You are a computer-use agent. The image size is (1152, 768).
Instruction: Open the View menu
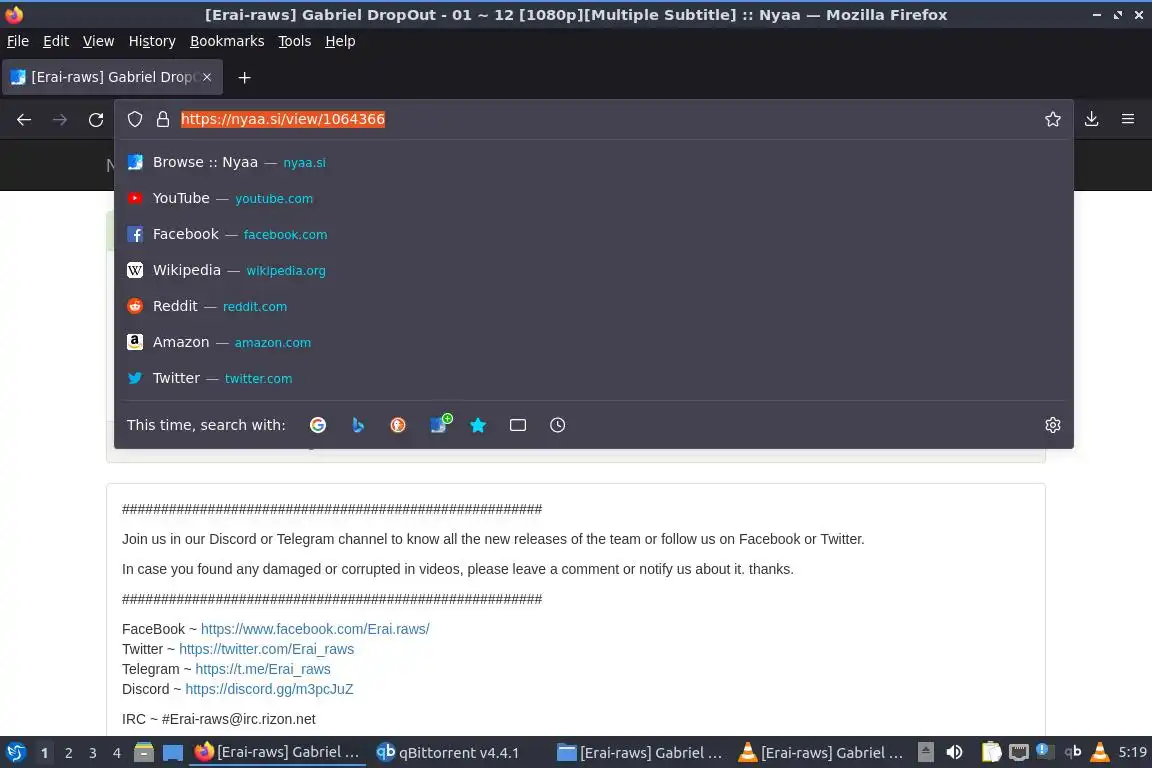[x=98, y=41]
